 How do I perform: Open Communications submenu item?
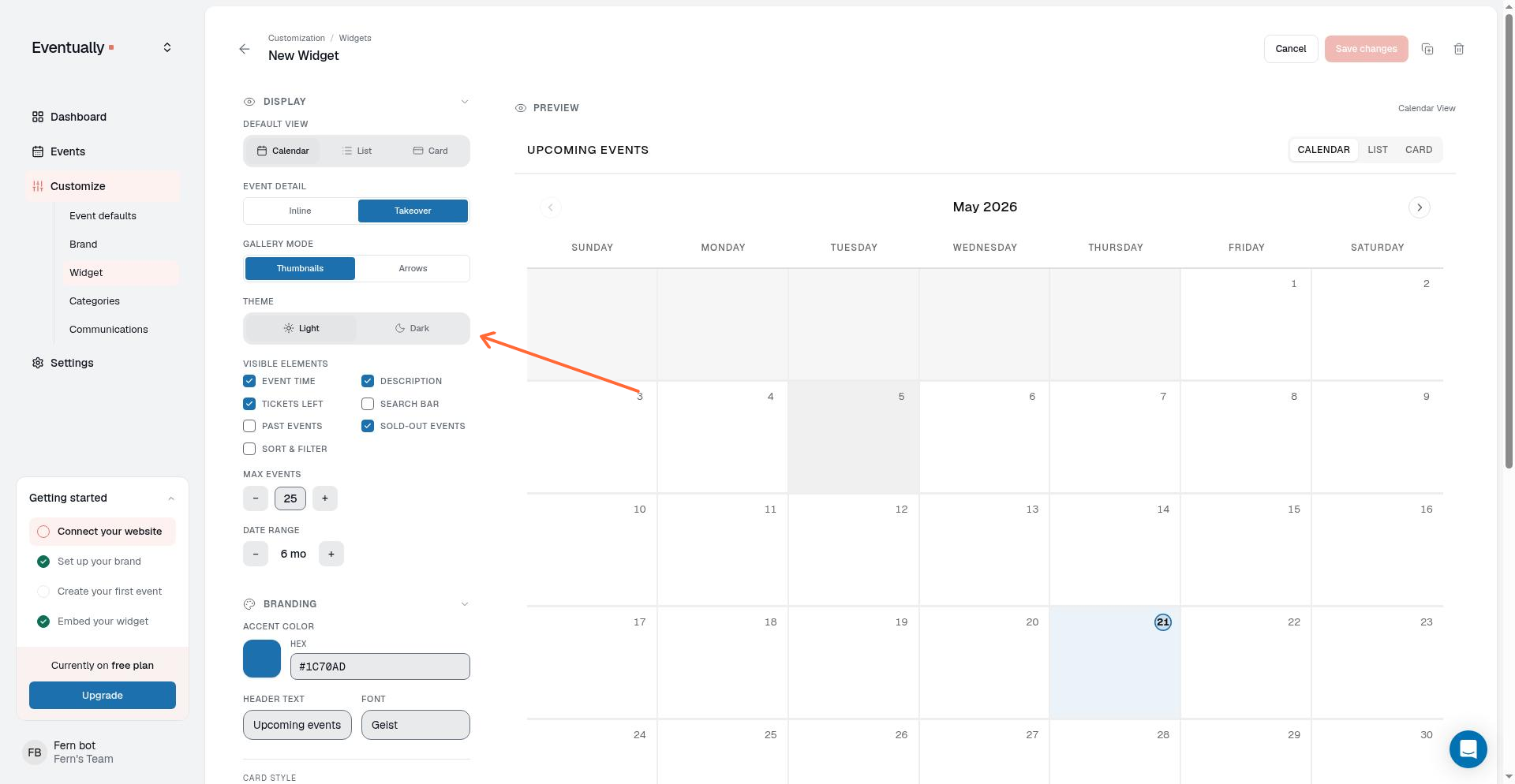pyautogui.click(x=108, y=330)
